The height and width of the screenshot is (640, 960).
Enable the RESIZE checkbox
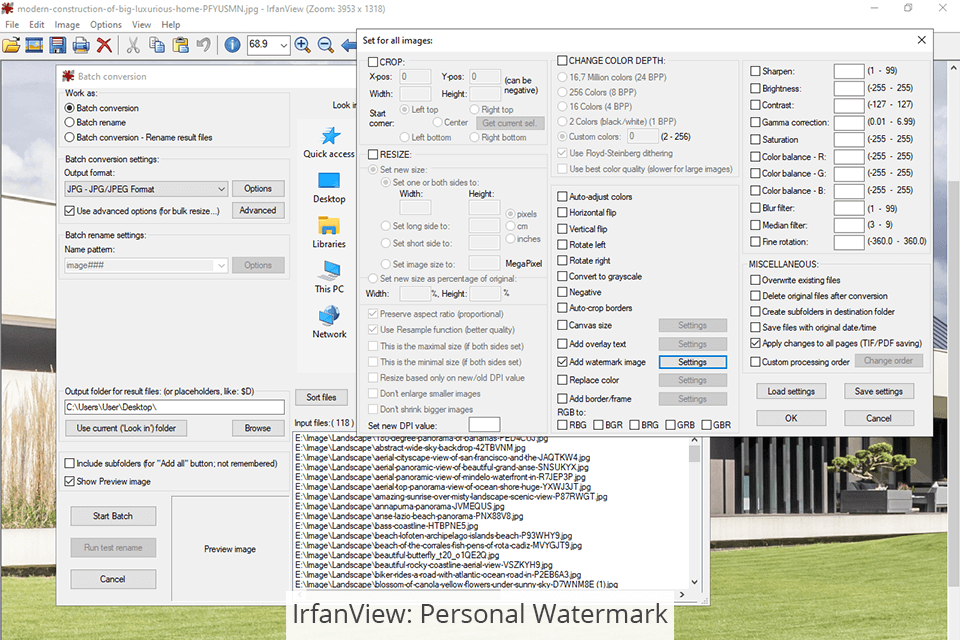373,154
